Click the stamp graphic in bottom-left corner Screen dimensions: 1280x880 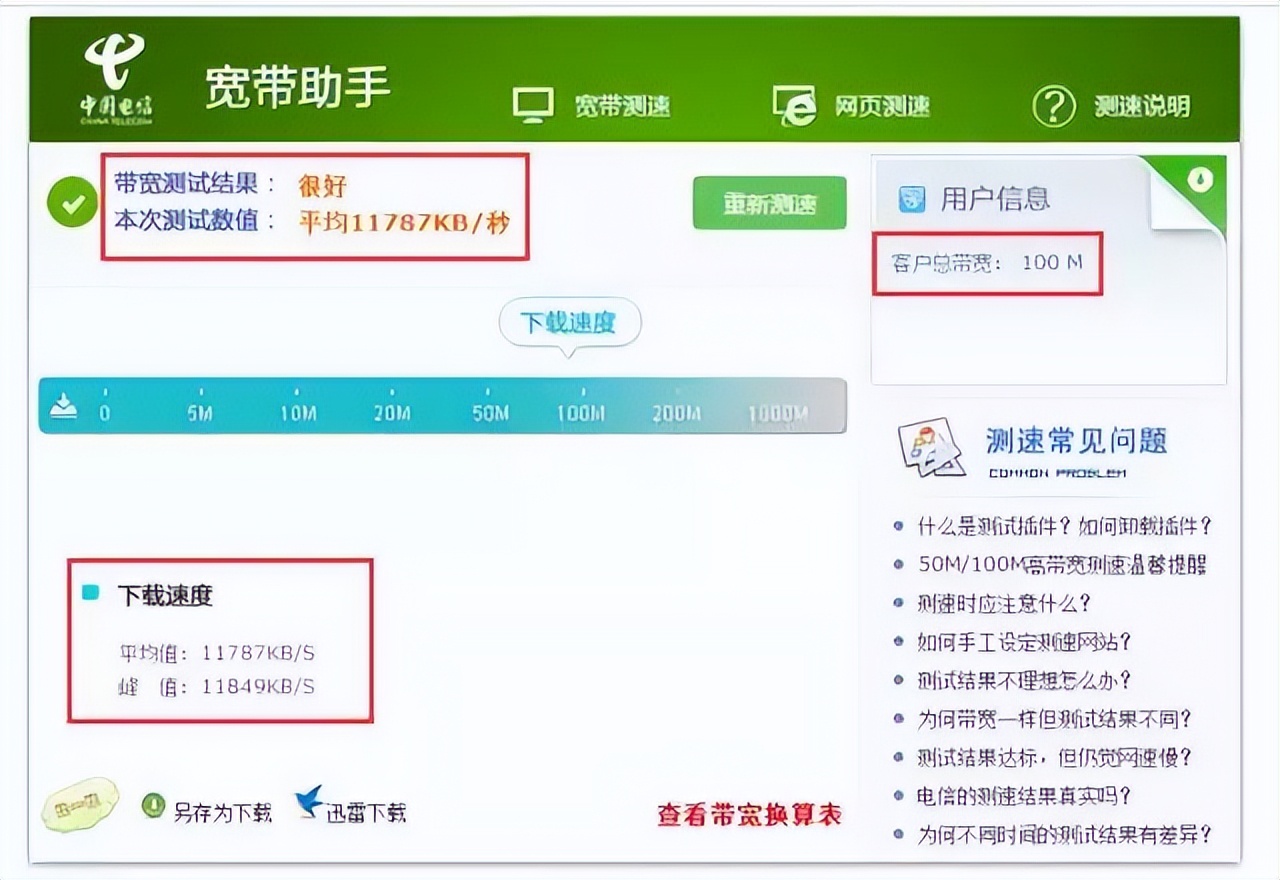(x=81, y=805)
